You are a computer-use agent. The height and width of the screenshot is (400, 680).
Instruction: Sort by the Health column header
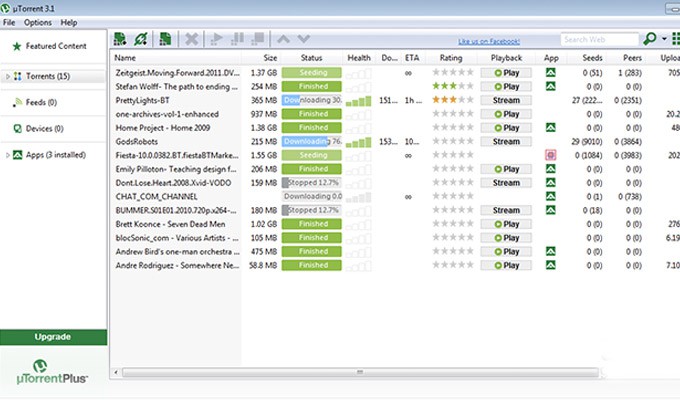point(359,58)
